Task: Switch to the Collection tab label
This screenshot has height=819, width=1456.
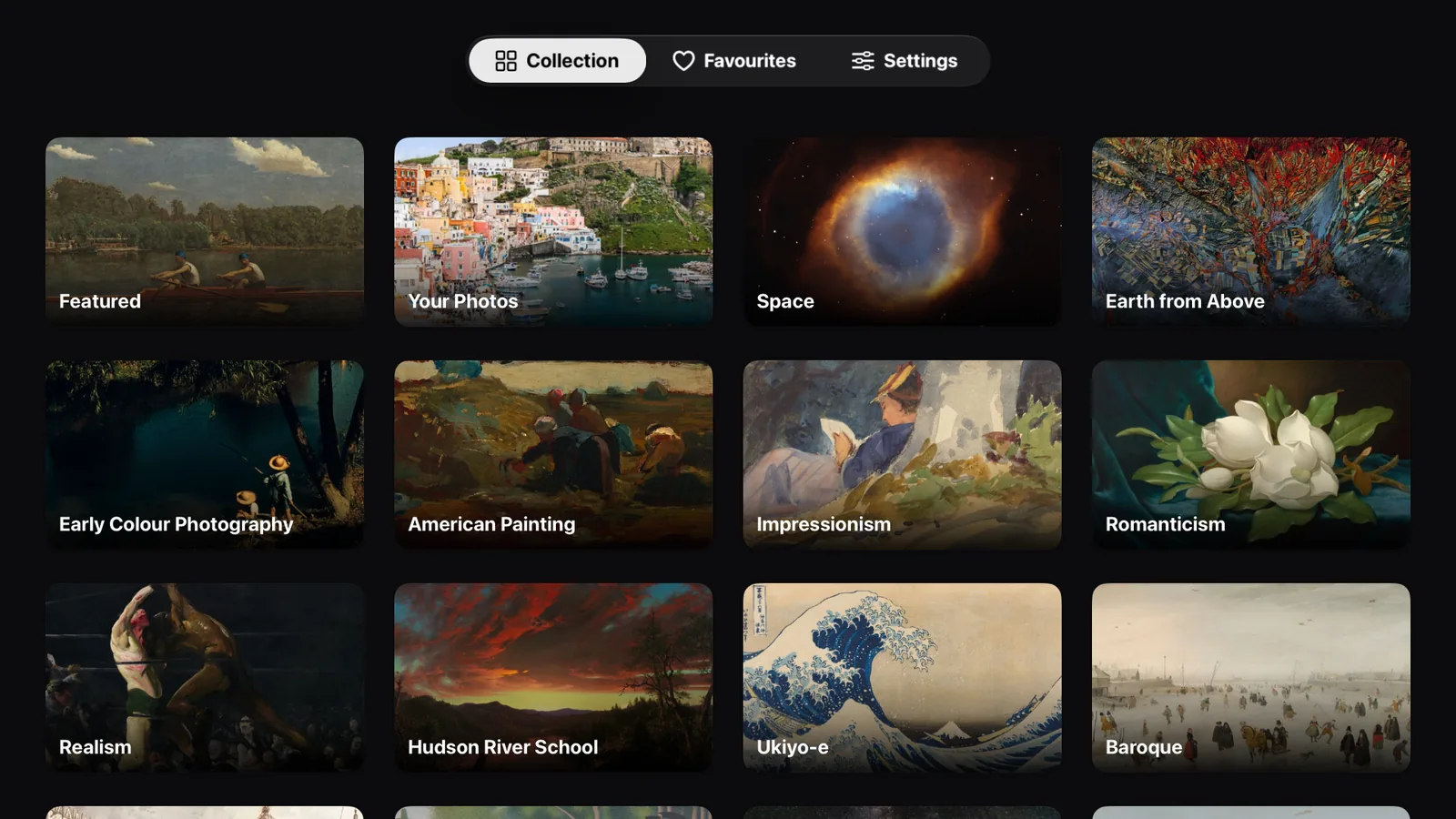Action: pyautogui.click(x=572, y=61)
